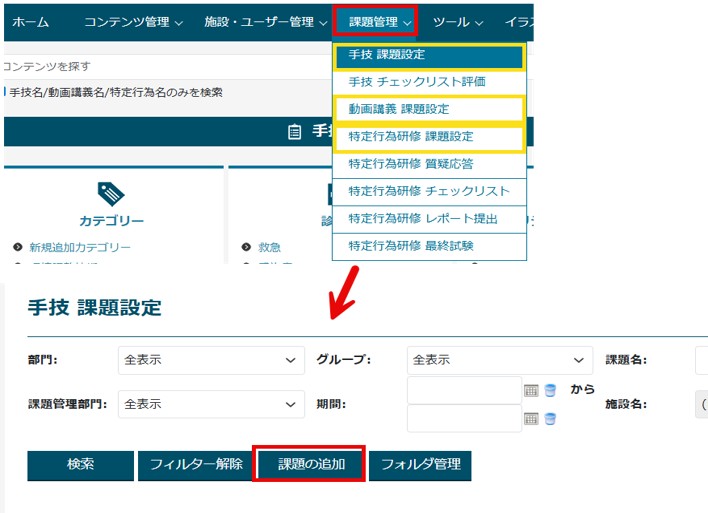Open 特定行為研修 レポート提出 menu entry
Screen dimensions: 708x513
pyautogui.click(x=429, y=219)
